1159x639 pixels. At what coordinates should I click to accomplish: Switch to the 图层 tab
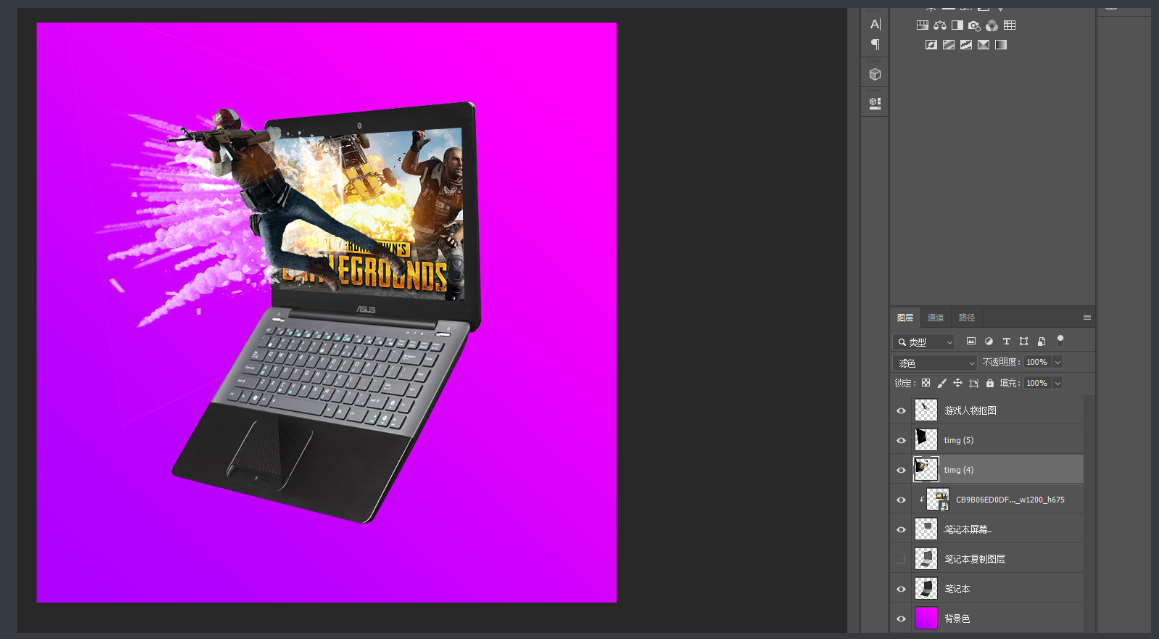pyautogui.click(x=905, y=317)
